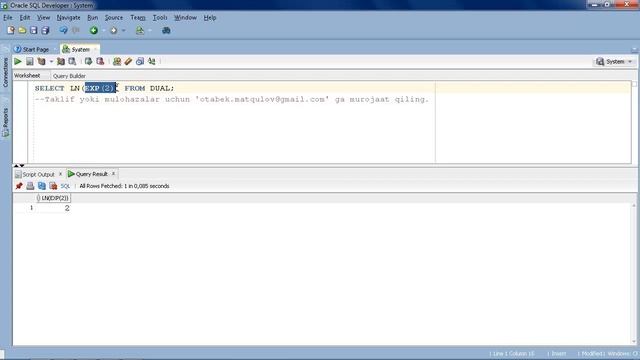Select the System worksheet tab
Image resolution: width=640 pixels, height=360 pixels.
80,49
